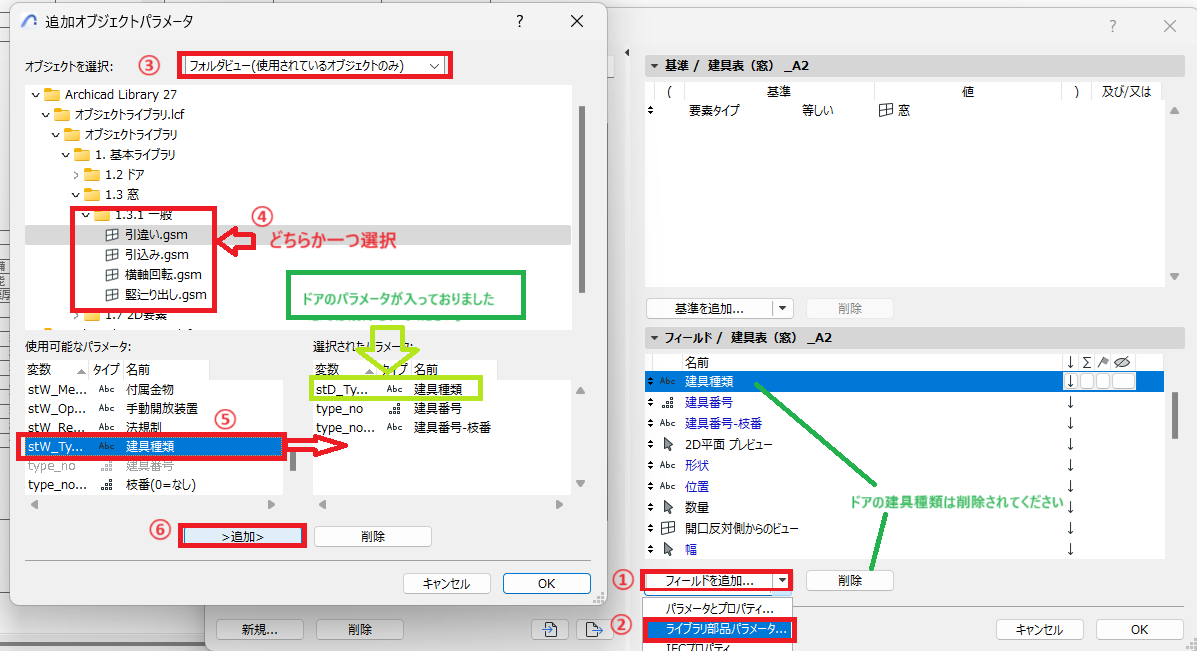Click the selected parameters list up-scroll arrow
This screenshot has width=1197, height=651.
click(580, 391)
